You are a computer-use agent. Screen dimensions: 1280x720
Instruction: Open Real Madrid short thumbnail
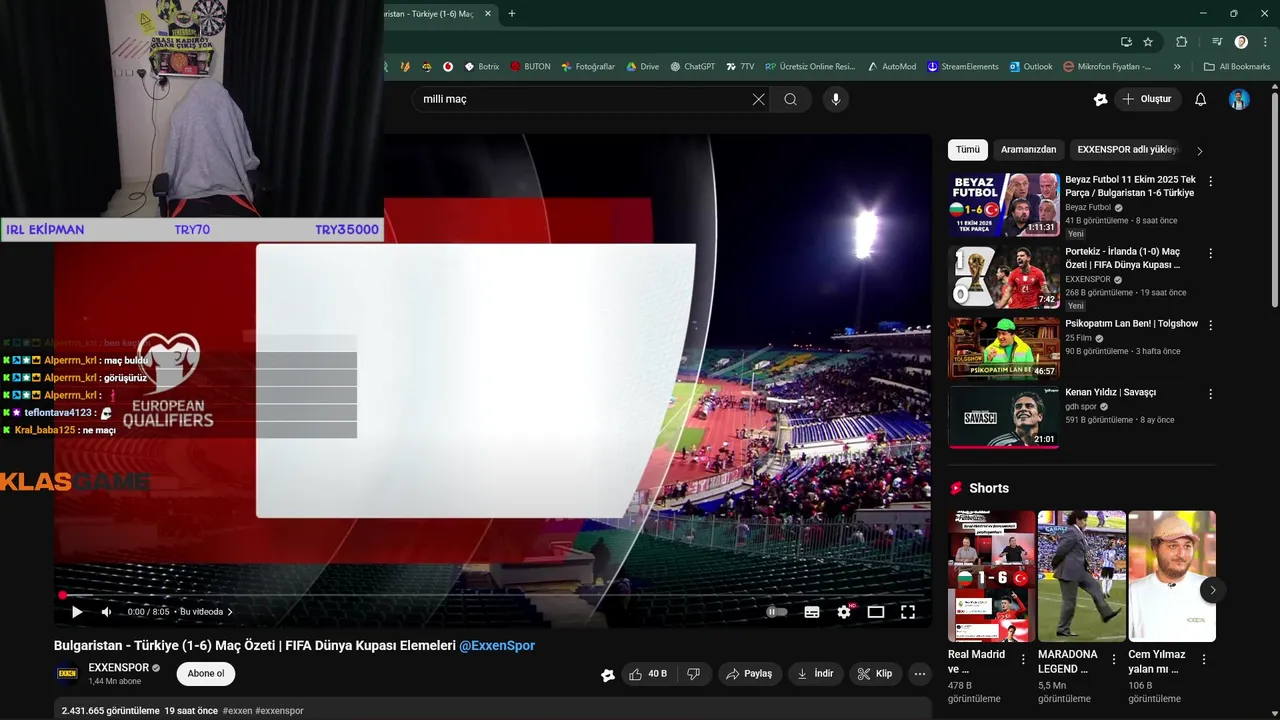click(x=991, y=576)
